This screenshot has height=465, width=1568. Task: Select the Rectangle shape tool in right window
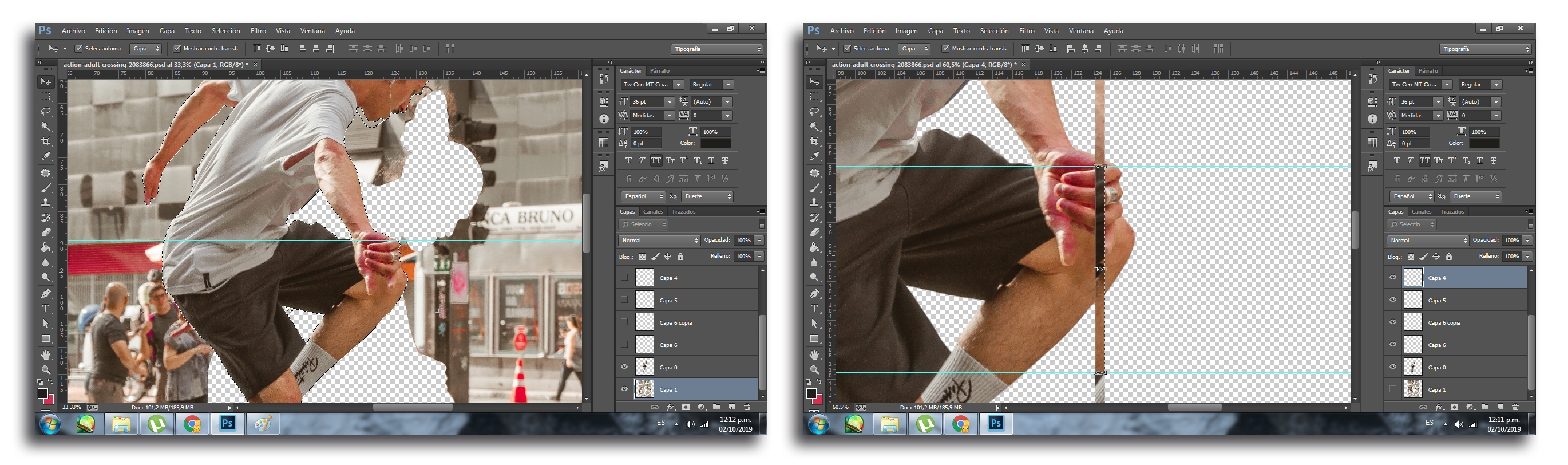point(814,339)
